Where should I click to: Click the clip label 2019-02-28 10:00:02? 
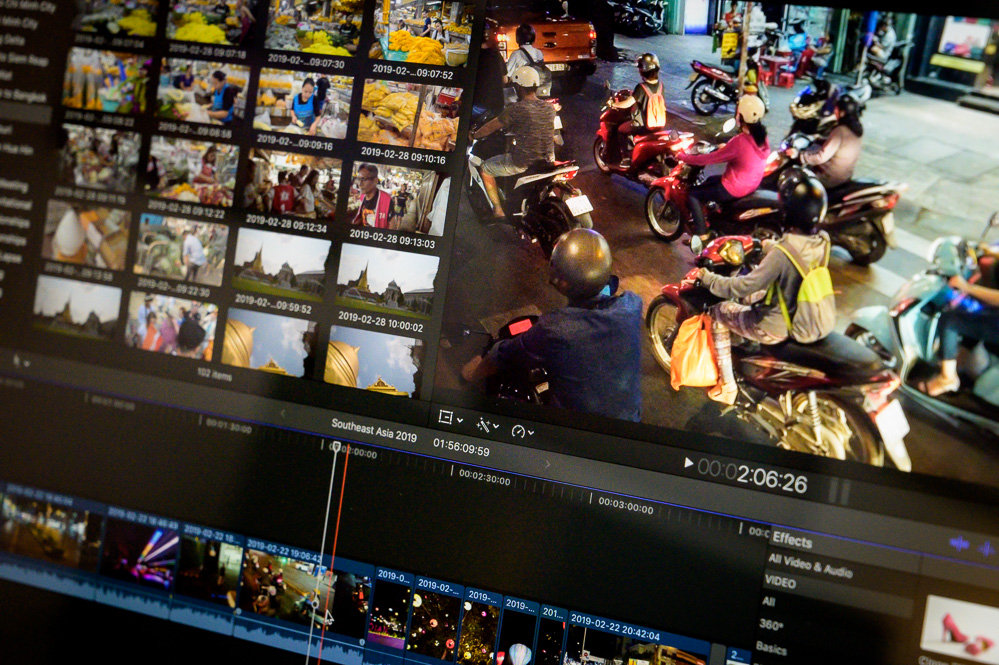coord(380,322)
